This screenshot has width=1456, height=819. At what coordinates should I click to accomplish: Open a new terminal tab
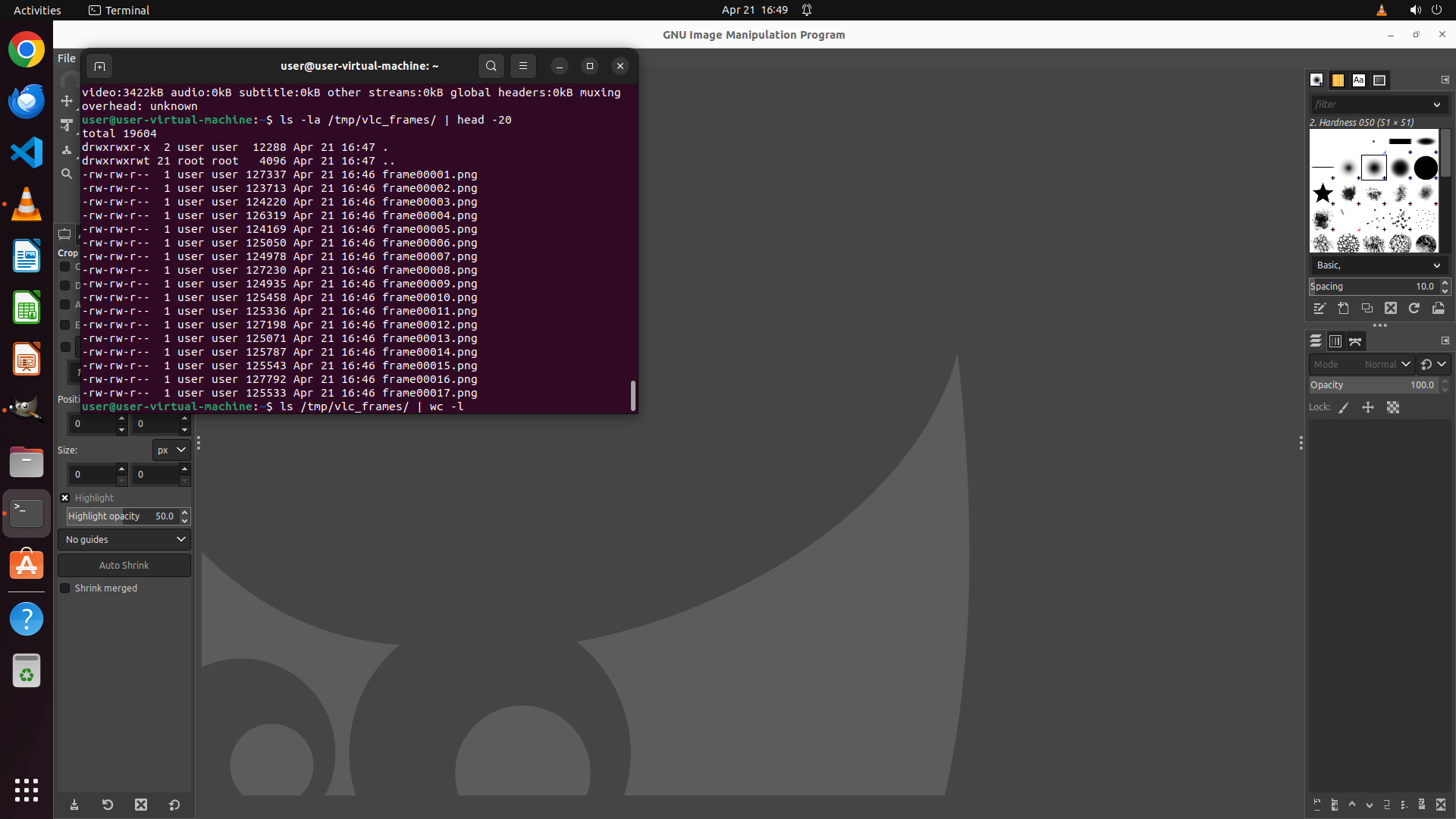click(99, 66)
